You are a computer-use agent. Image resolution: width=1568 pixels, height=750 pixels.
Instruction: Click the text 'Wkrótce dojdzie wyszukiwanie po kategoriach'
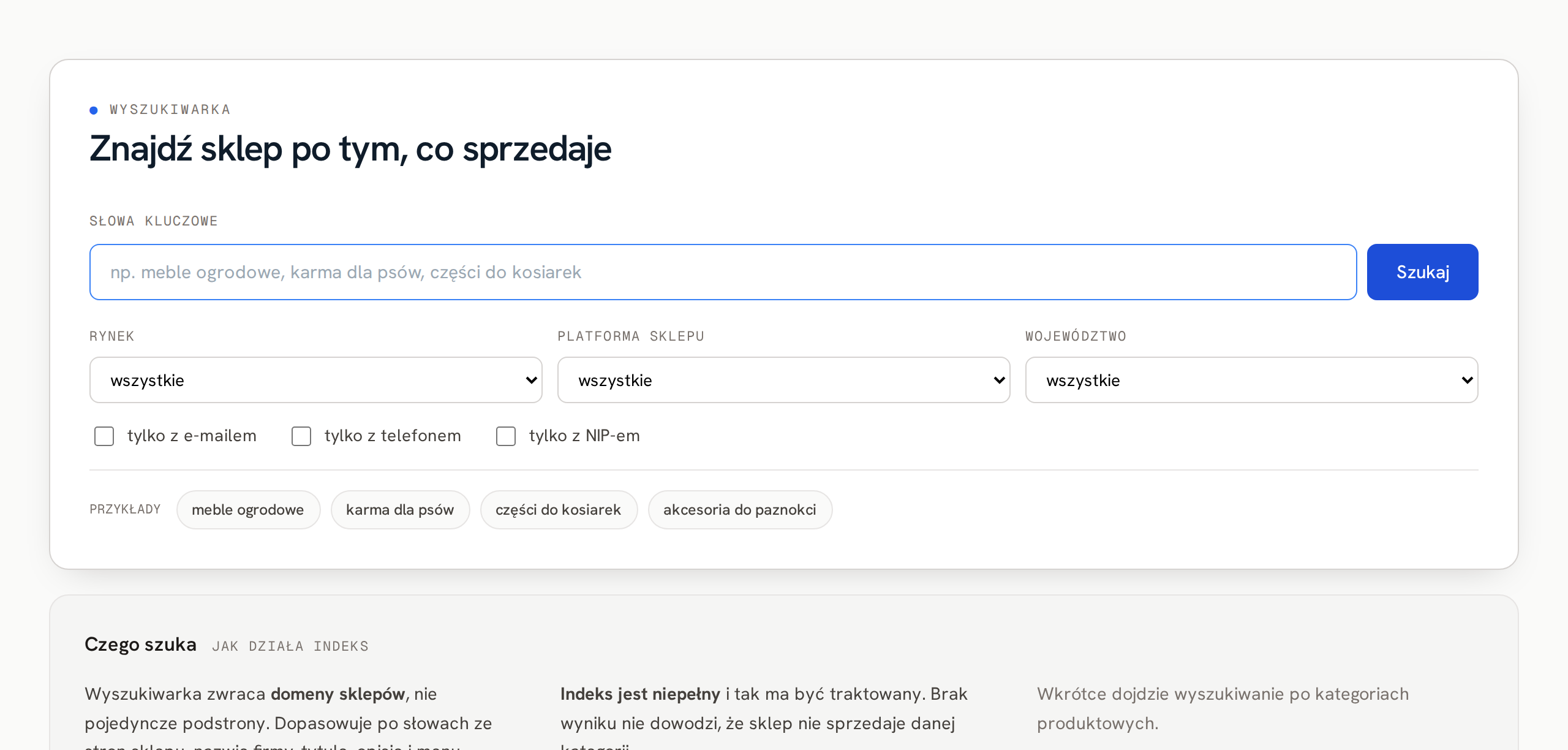coord(1223,694)
